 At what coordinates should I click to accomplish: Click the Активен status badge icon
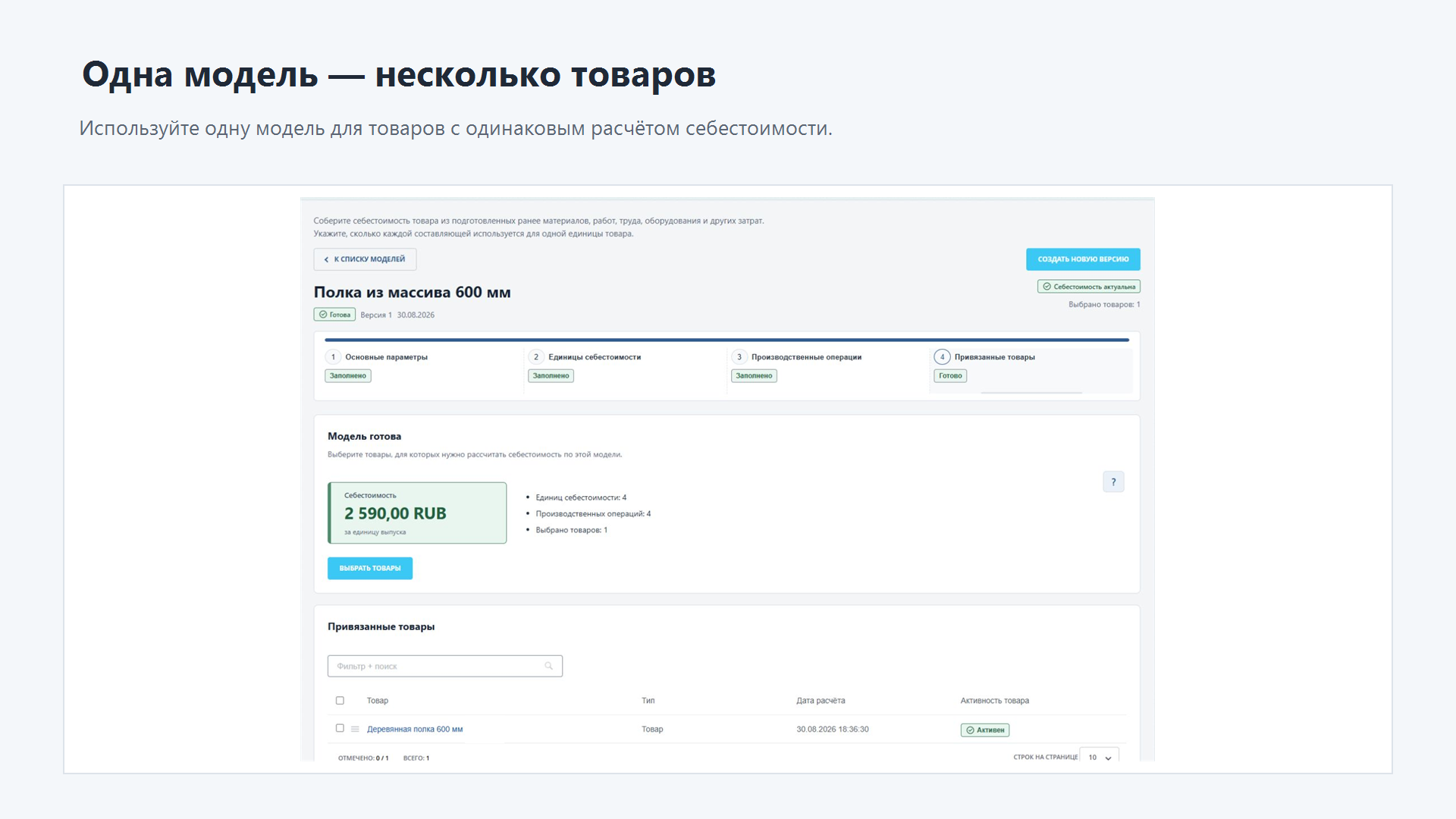970,730
